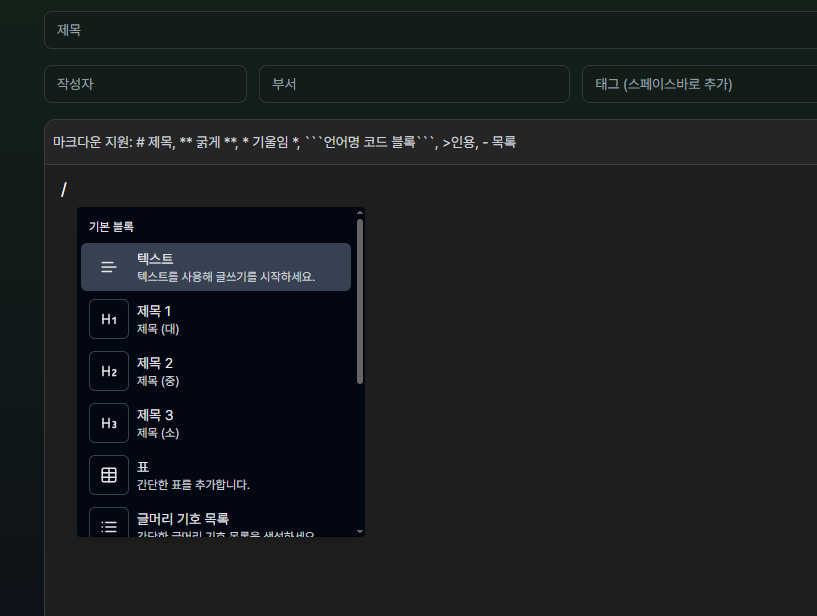Viewport: 817px width, 616px height.
Task: Focus the 태그 tag input field
Action: (x=700, y=84)
